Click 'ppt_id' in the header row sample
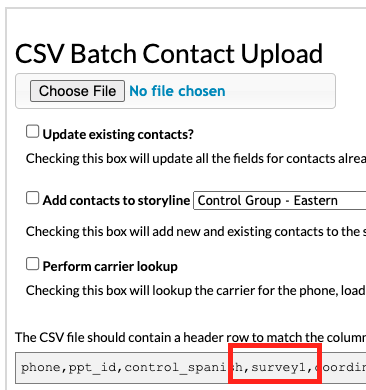This screenshot has width=366, height=390. click(x=93, y=368)
